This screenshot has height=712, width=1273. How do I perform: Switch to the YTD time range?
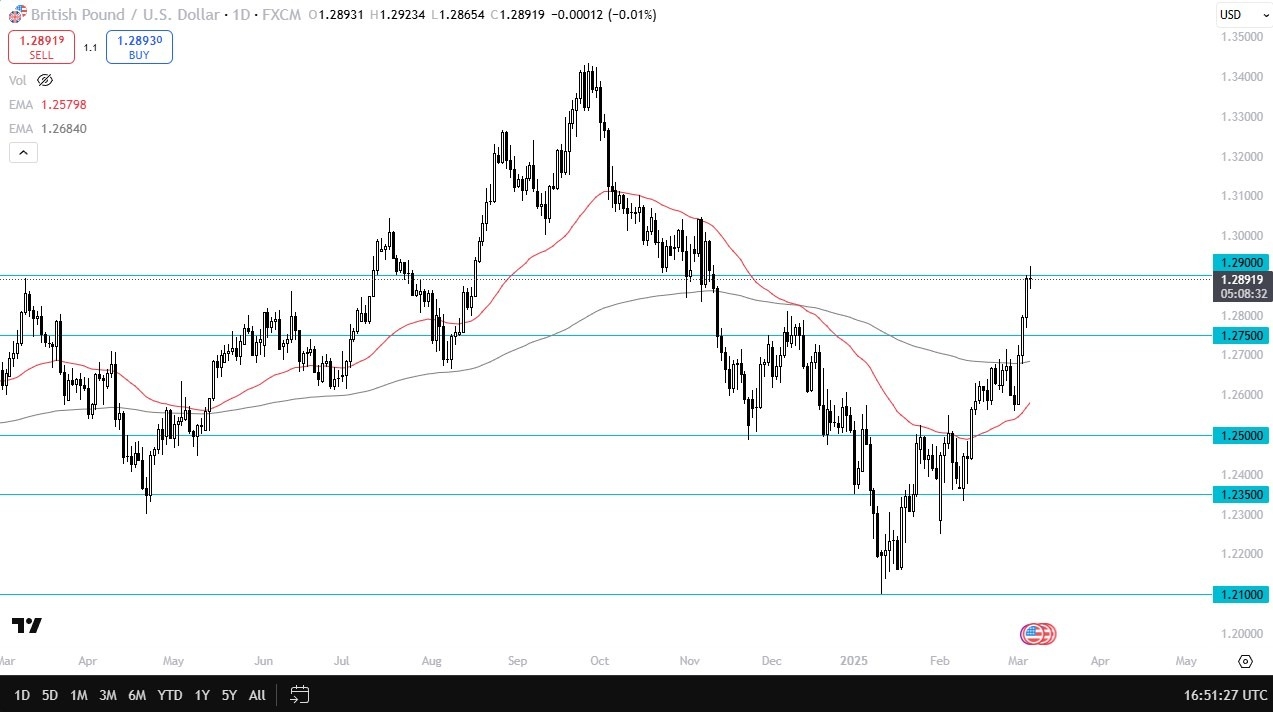point(170,694)
